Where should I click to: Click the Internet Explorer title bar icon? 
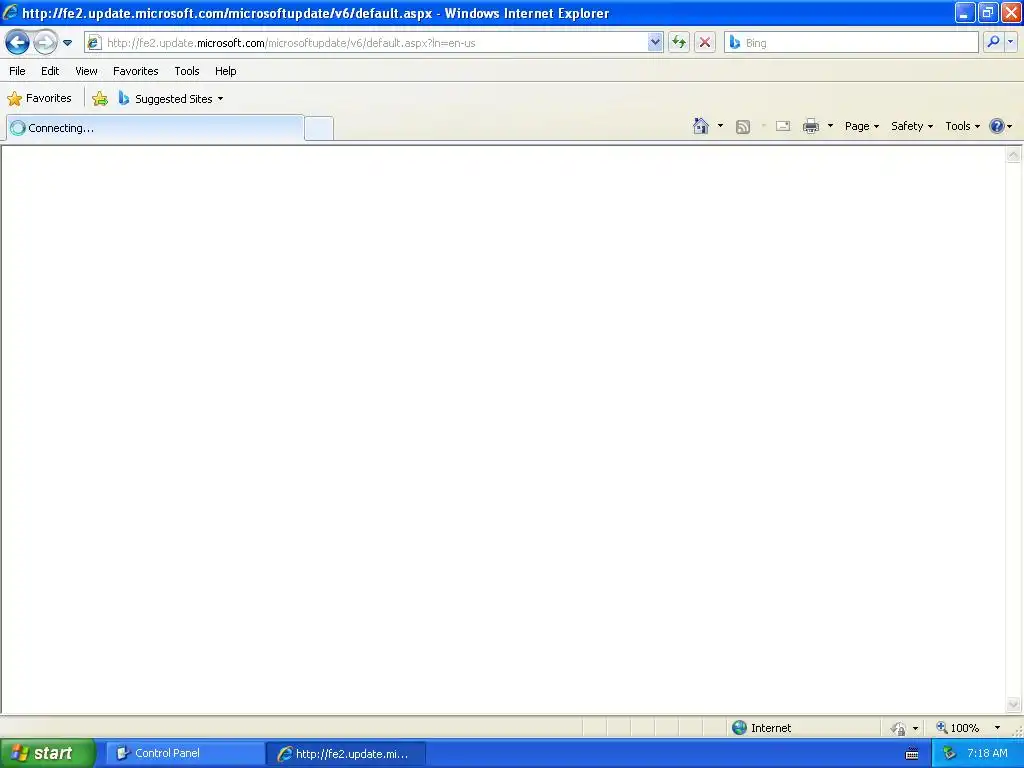10,12
